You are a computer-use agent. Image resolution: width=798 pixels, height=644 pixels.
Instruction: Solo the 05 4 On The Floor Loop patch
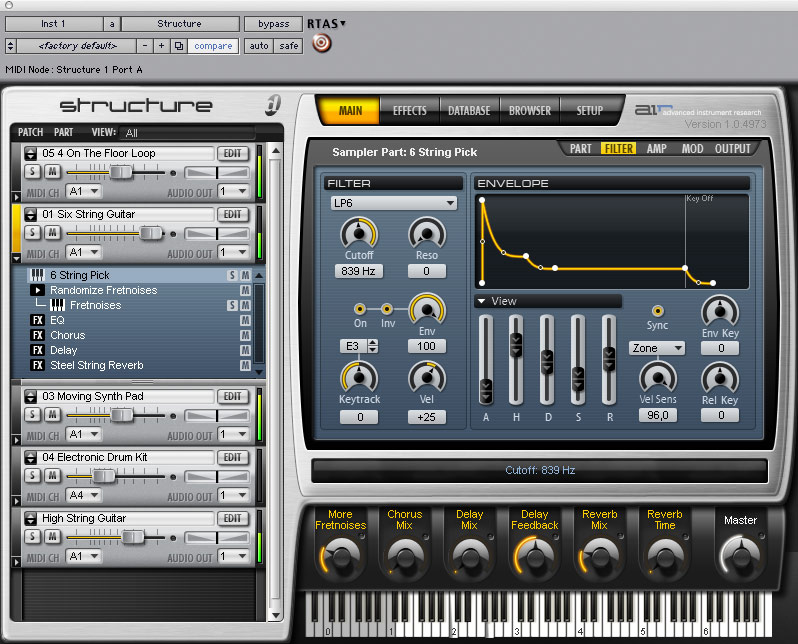pos(33,171)
